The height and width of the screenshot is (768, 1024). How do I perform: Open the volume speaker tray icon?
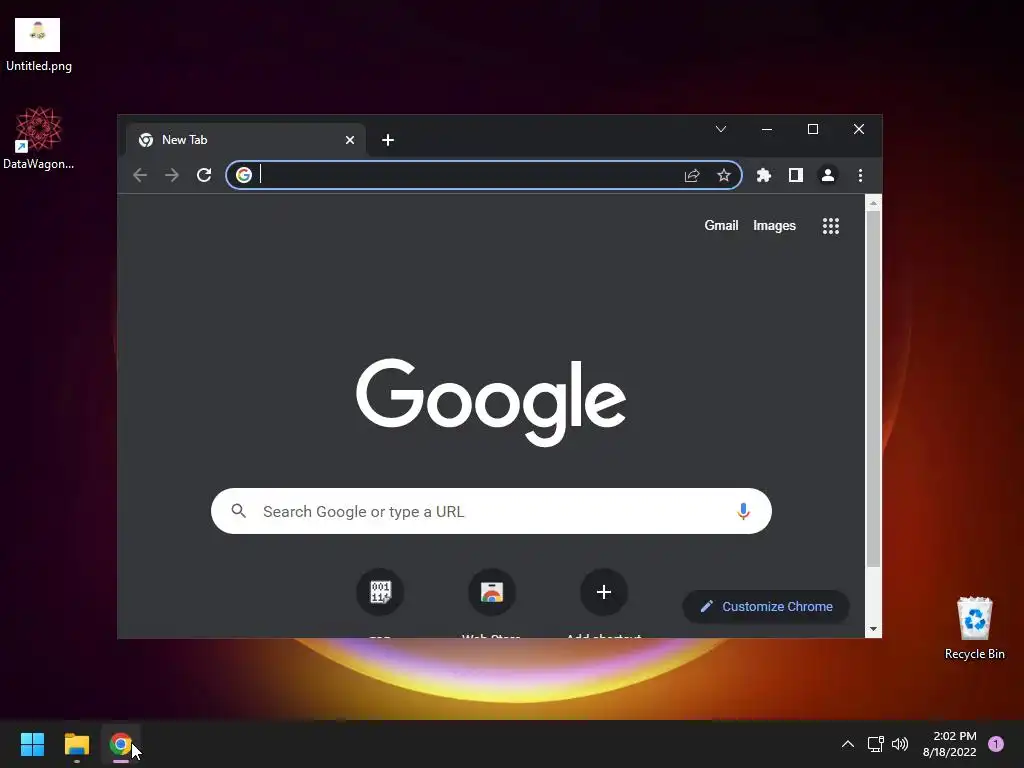900,744
